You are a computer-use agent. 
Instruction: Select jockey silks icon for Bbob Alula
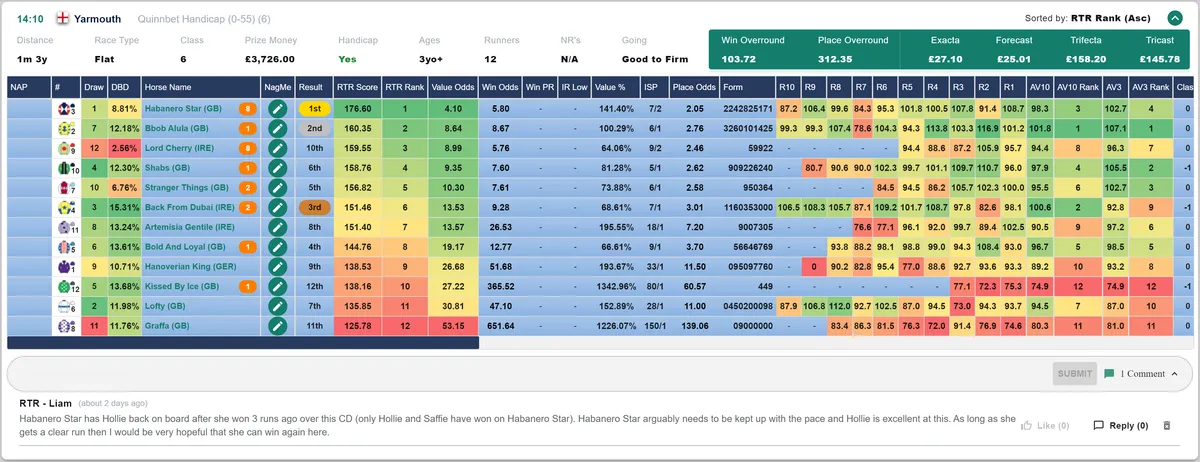66,128
